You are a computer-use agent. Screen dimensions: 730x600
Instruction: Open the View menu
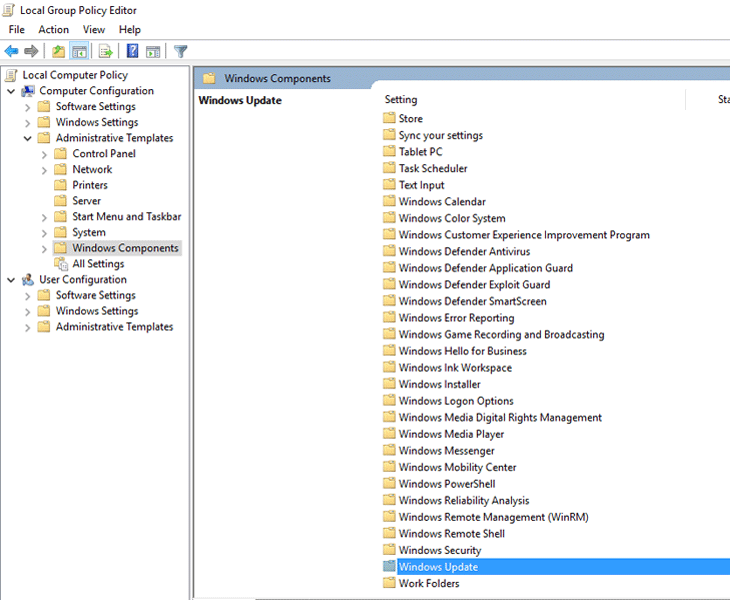point(94,29)
